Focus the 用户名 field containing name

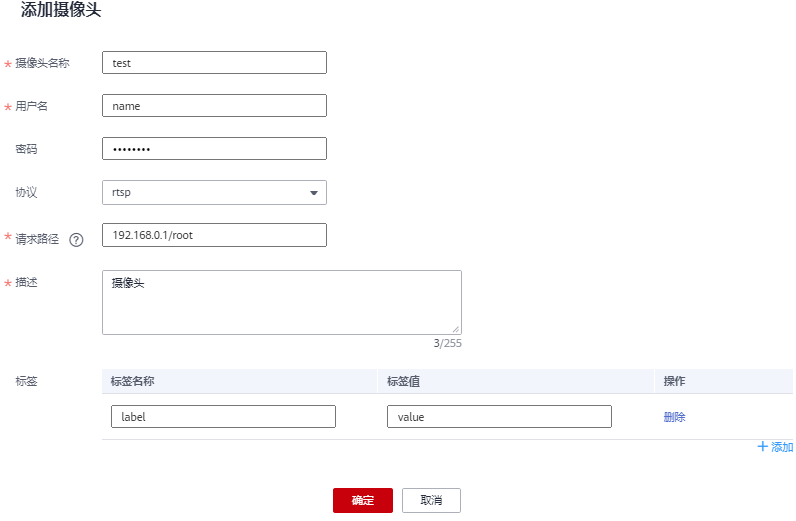pos(214,106)
